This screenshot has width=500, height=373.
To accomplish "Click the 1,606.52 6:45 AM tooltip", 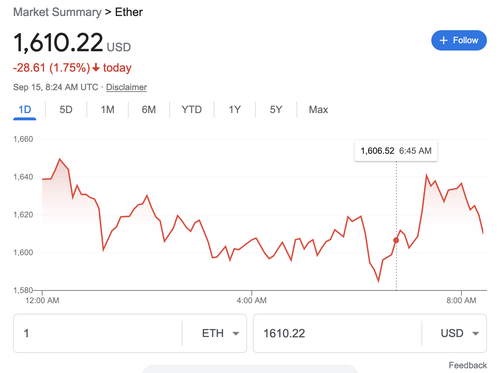I will point(396,151).
